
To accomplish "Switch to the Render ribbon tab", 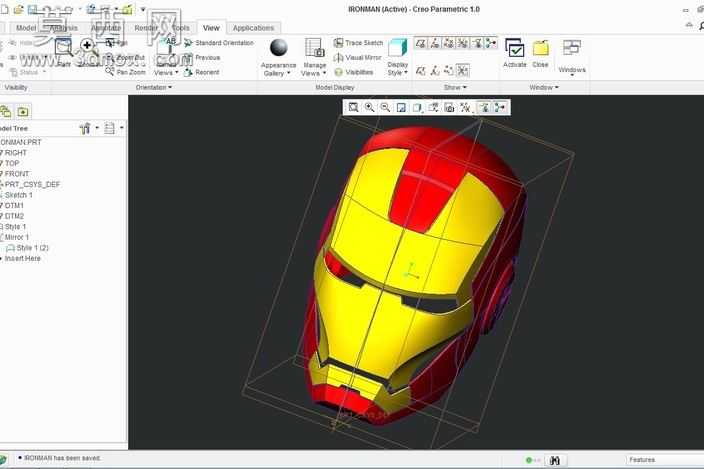I will [x=145, y=28].
